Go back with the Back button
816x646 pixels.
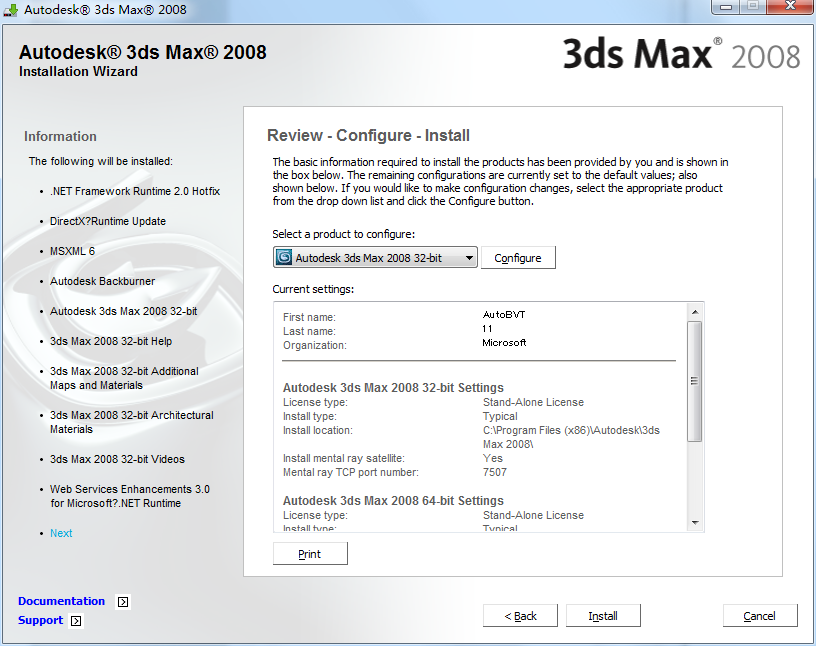520,616
